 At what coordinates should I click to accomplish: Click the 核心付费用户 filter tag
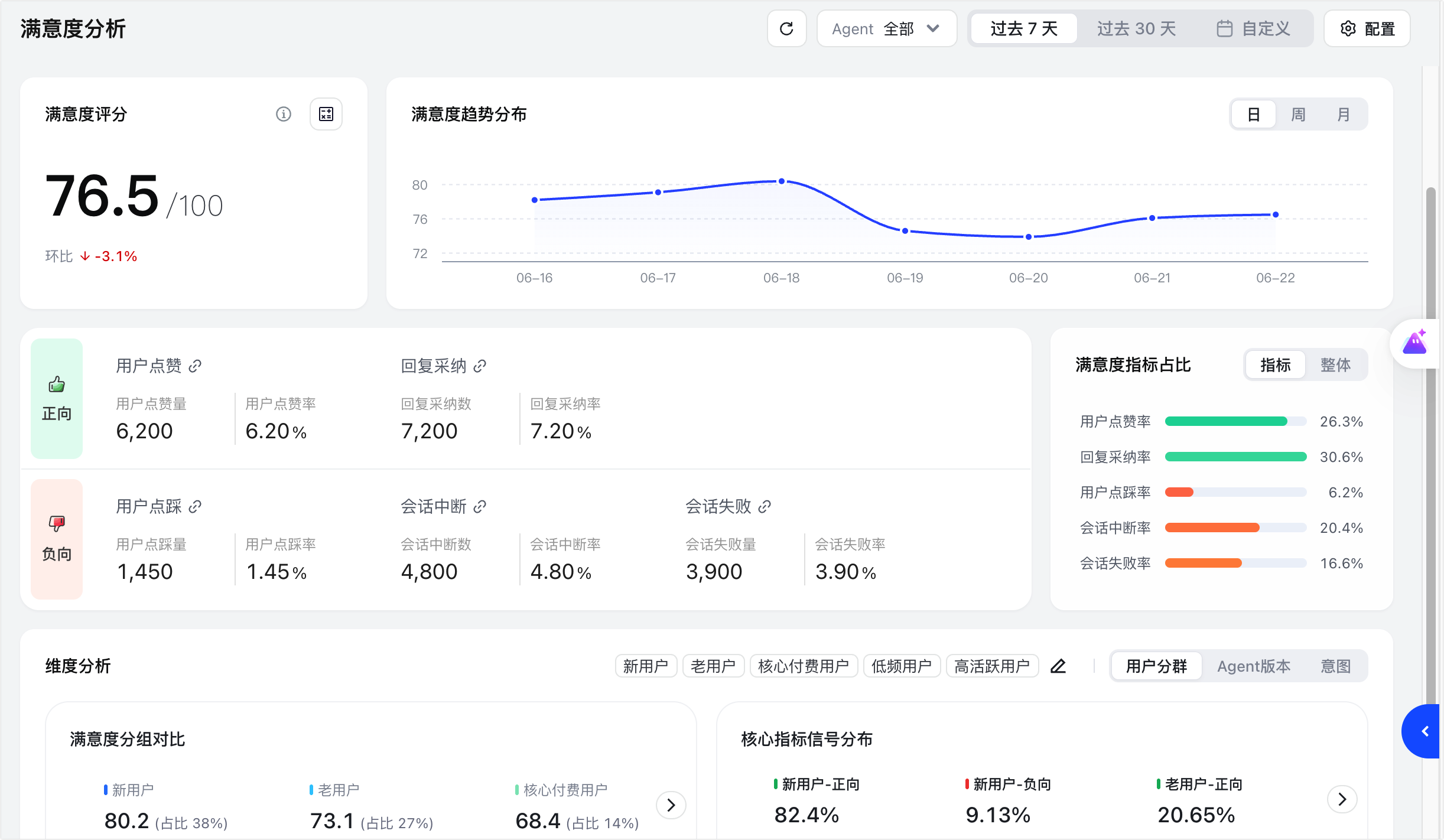coord(804,666)
